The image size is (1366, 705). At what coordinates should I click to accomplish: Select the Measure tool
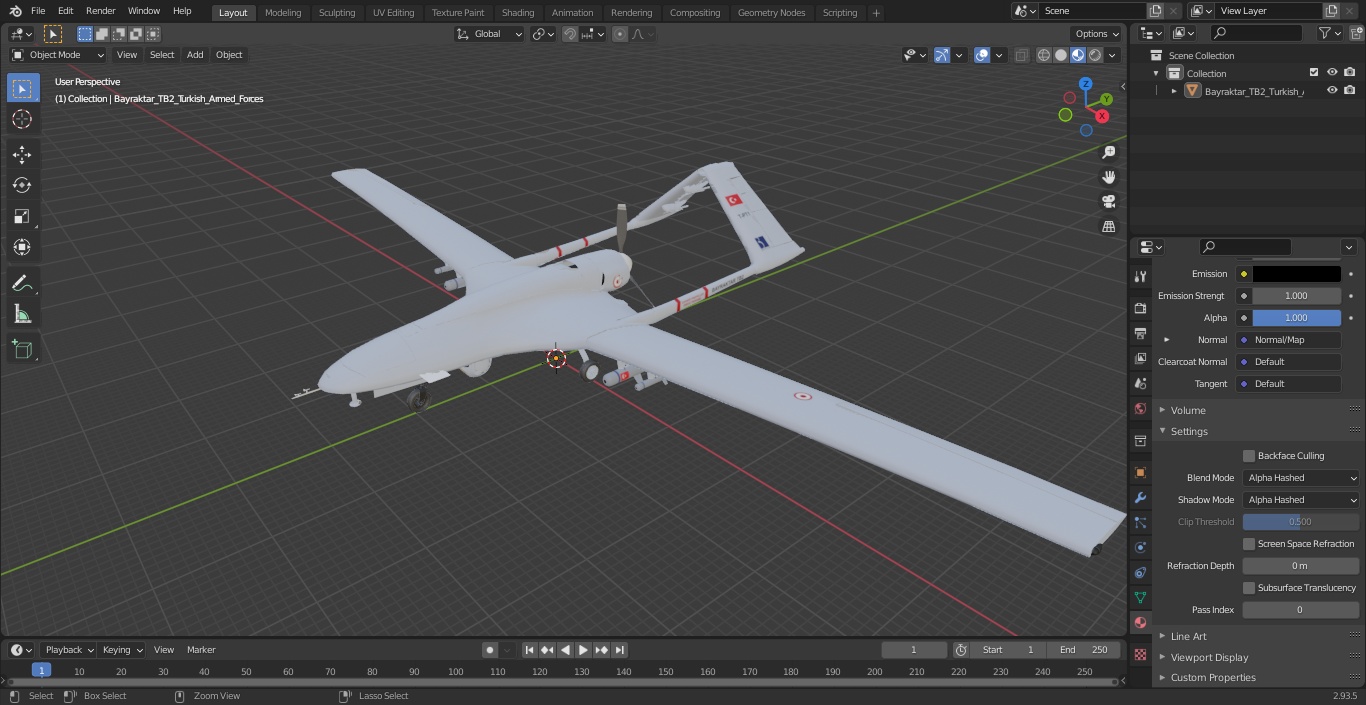pyautogui.click(x=22, y=315)
